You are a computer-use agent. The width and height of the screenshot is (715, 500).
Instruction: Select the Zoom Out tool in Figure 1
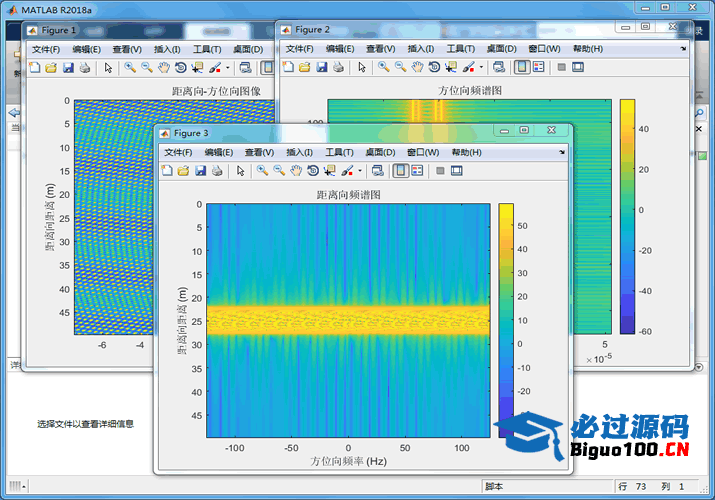147,67
